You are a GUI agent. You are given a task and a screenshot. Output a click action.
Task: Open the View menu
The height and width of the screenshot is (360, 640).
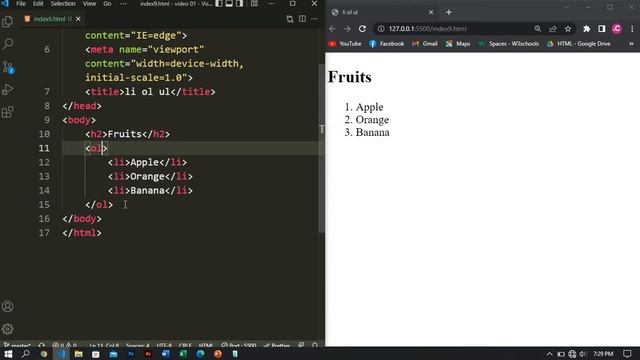click(89, 4)
